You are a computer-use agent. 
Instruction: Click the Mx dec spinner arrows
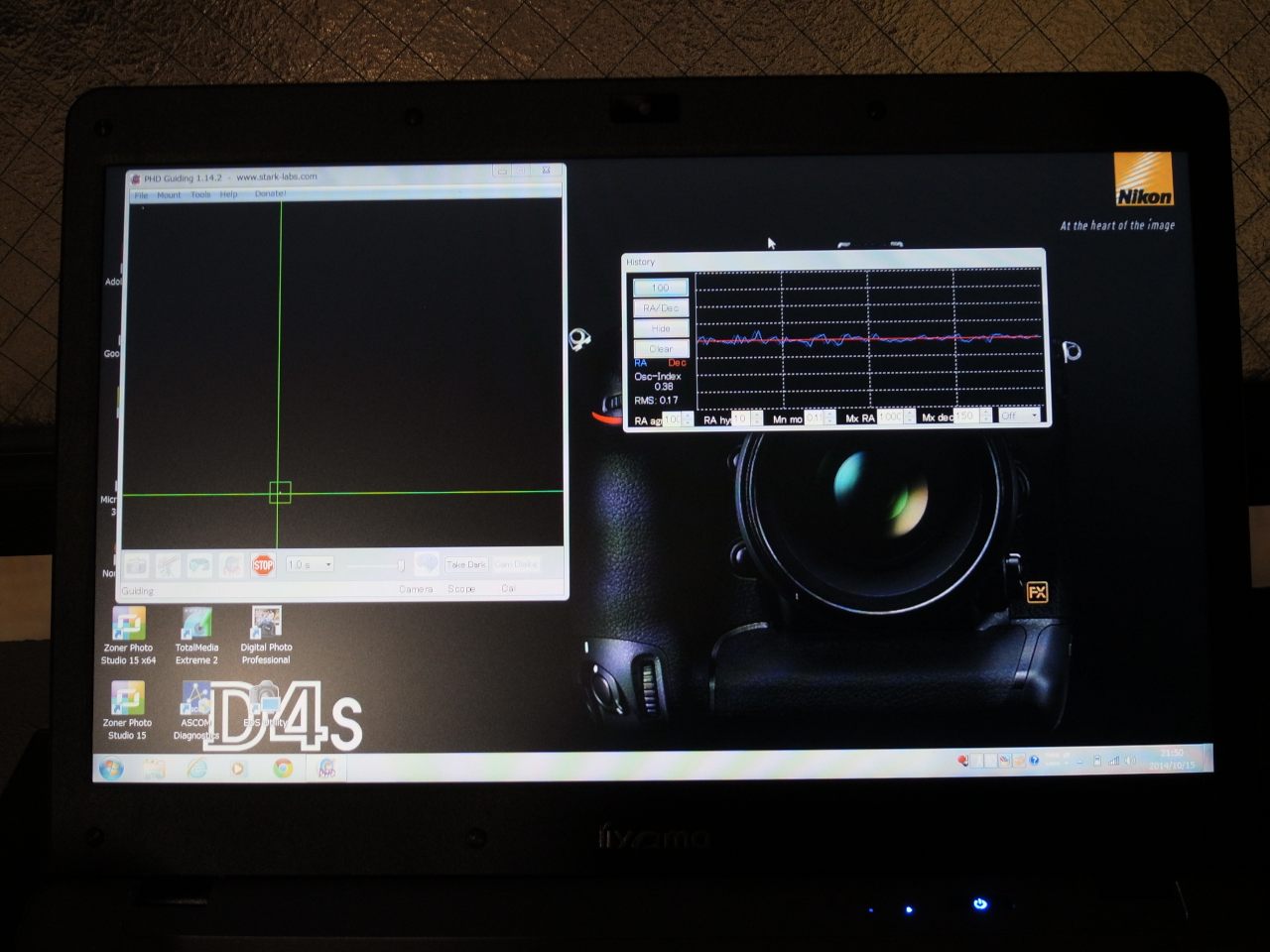(985, 416)
